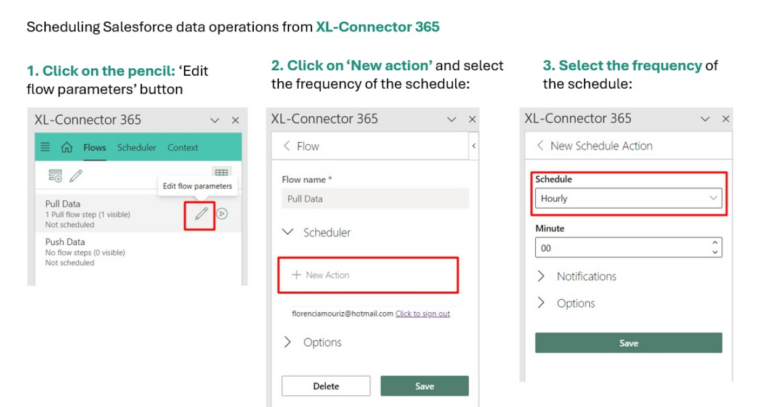Collapse the Scheduler section
Viewport: 768px width, 407px height.
tap(288, 232)
